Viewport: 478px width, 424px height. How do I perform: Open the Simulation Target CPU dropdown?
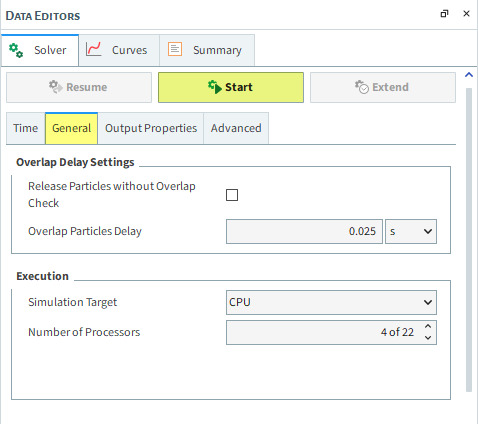point(331,302)
